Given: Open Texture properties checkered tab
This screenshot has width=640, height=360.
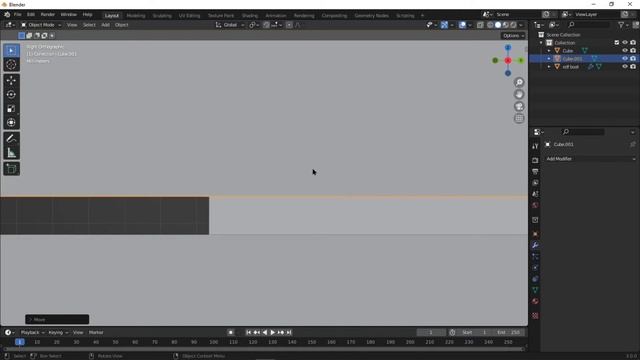Looking at the screenshot, I should 535,316.
